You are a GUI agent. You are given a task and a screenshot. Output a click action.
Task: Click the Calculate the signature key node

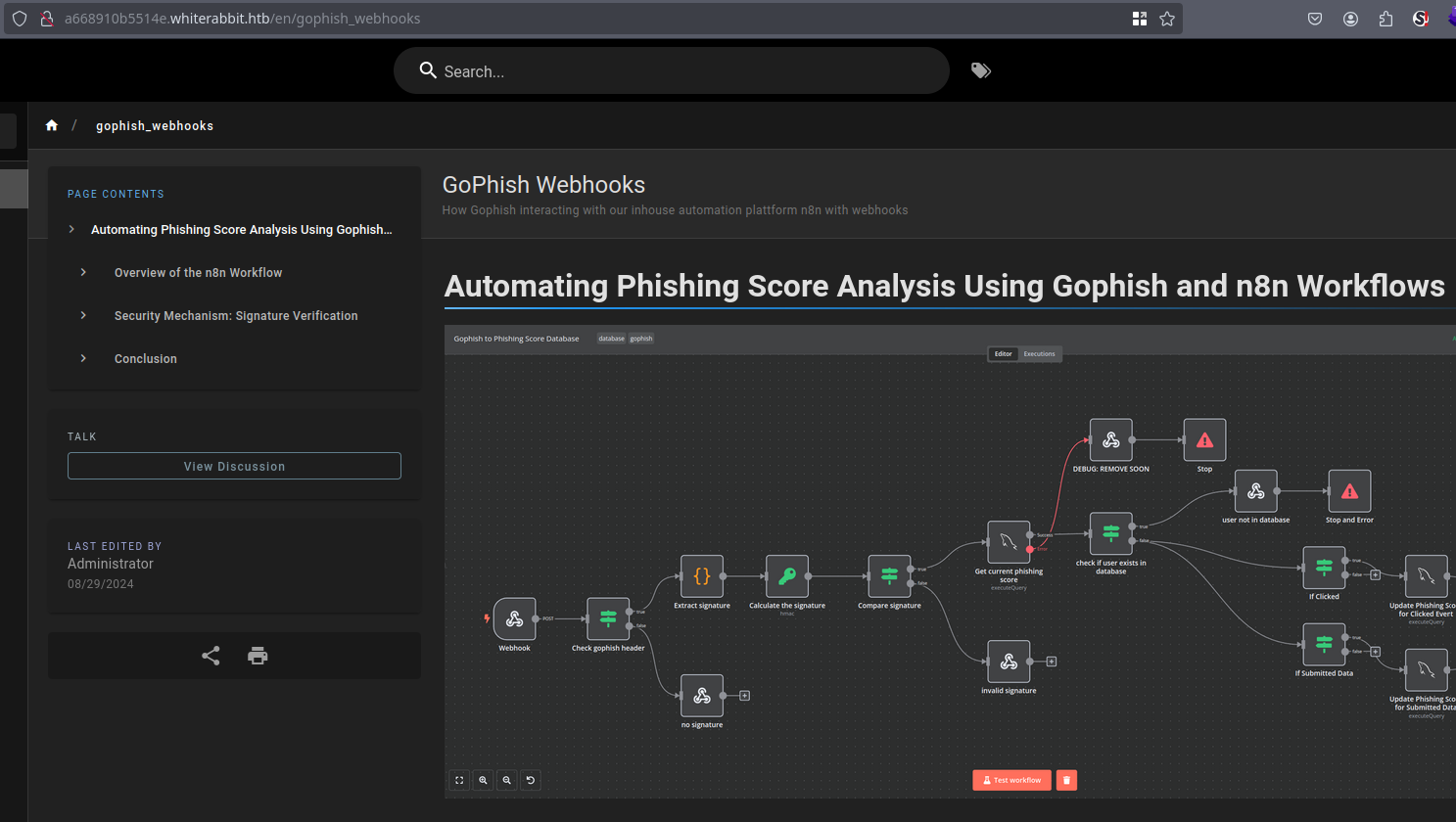tap(786, 576)
